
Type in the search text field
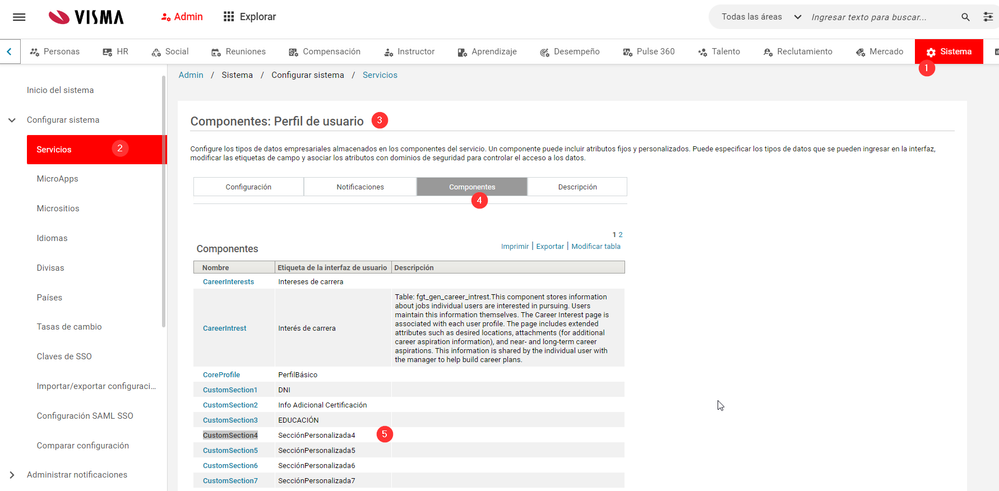point(880,17)
